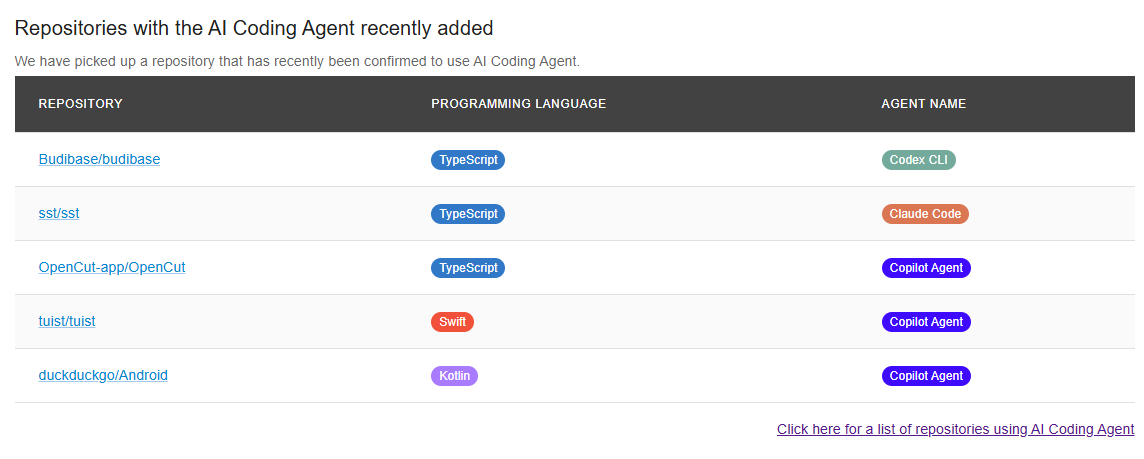Click the description text starting 'We have picked up'
The image size is (1144, 459).
(x=297, y=61)
